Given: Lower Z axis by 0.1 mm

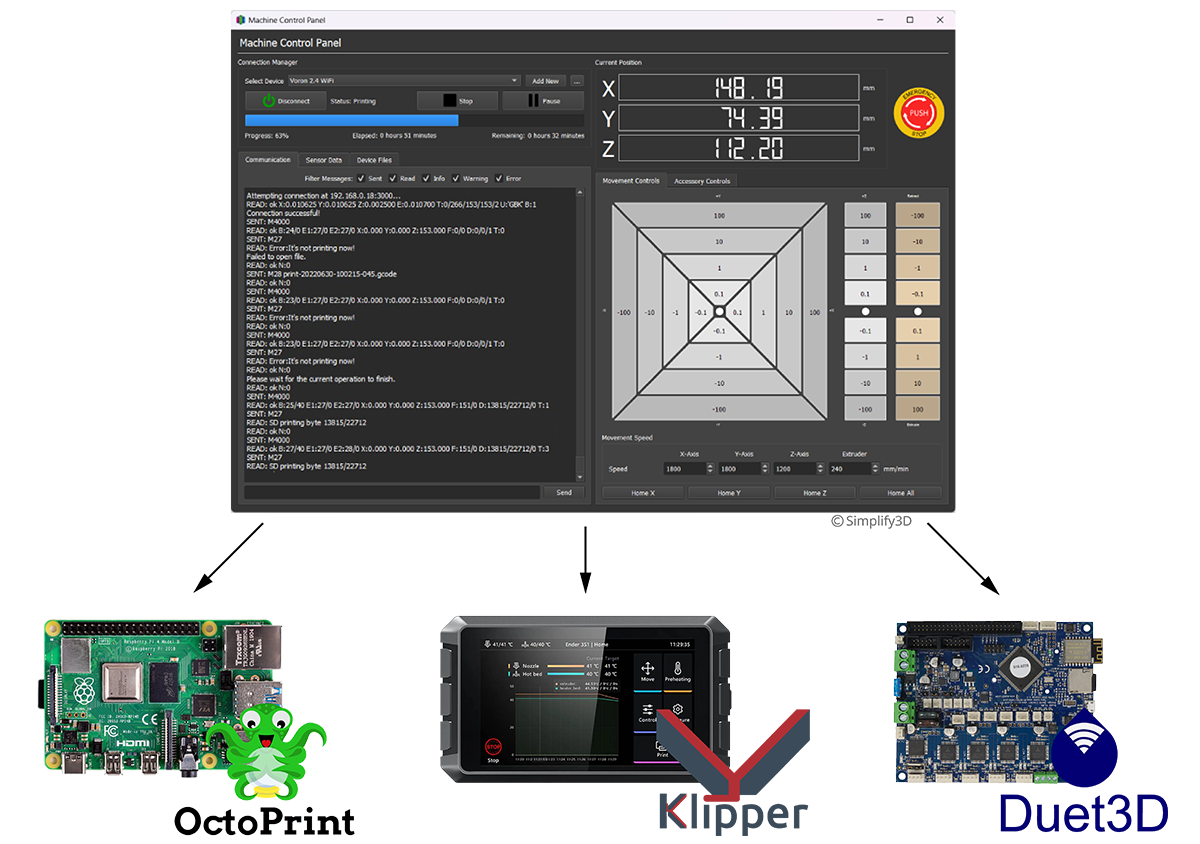Looking at the screenshot, I should point(865,331).
